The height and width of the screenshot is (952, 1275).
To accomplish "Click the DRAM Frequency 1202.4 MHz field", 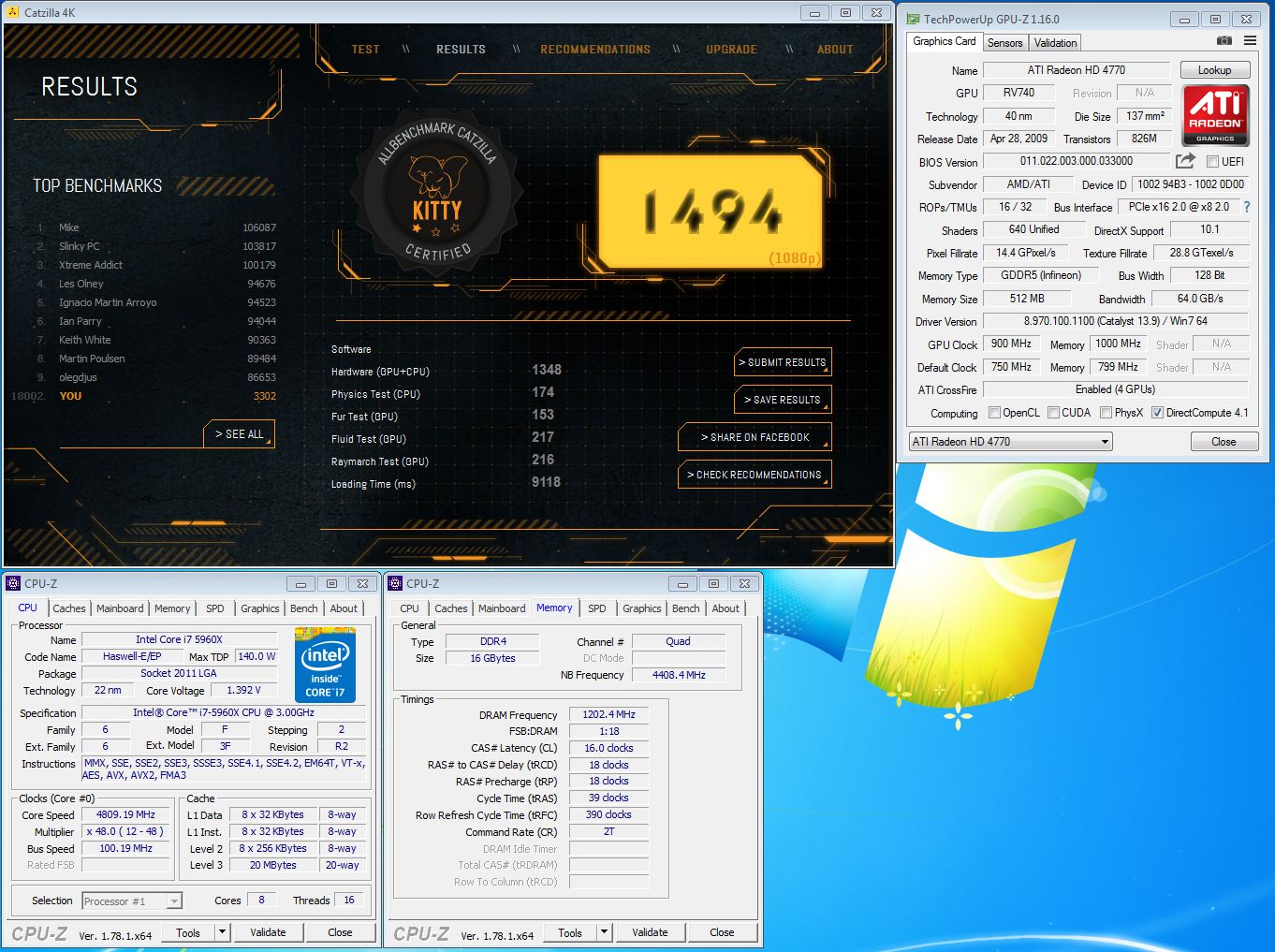I will (608, 714).
